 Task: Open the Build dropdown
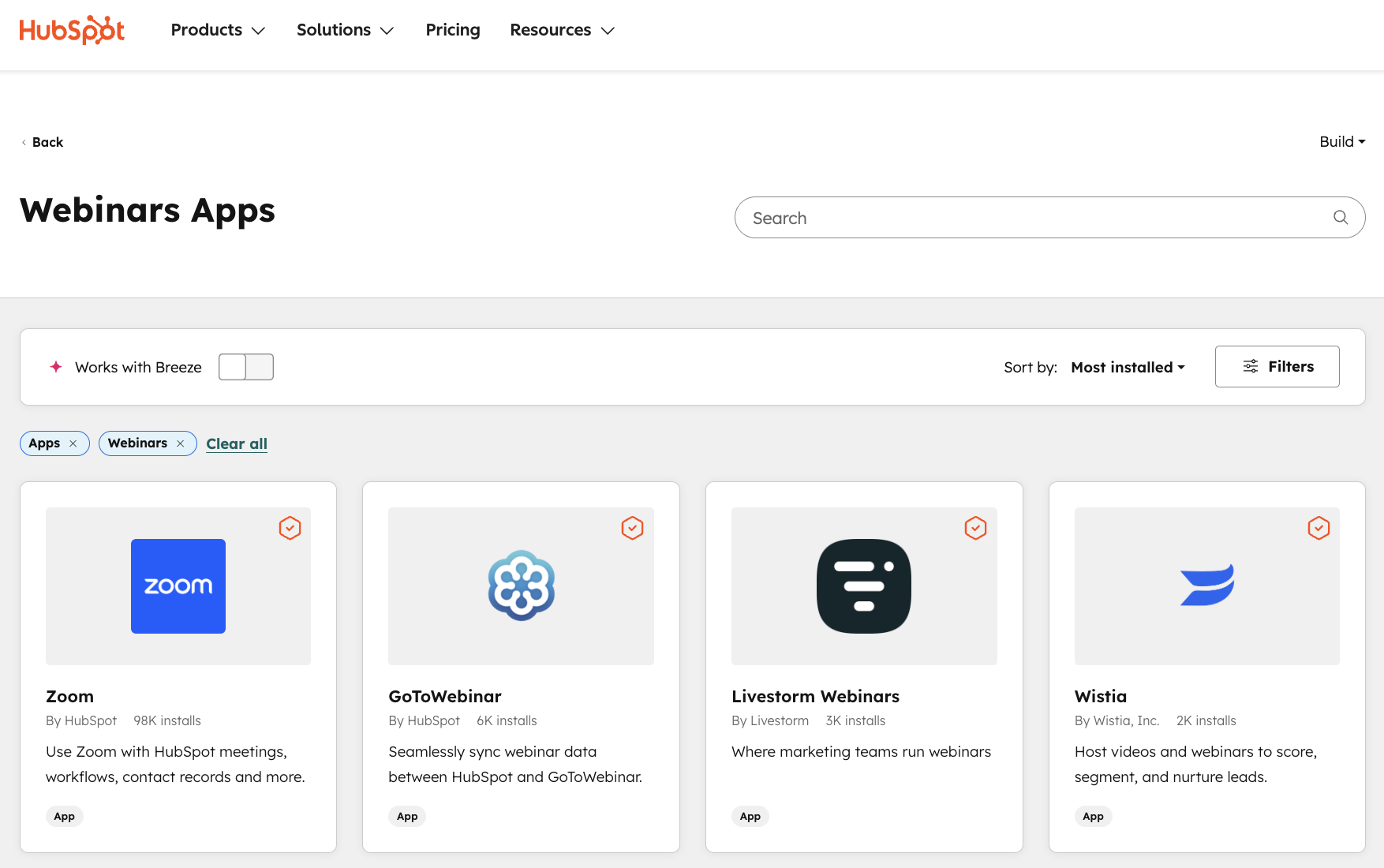point(1342,142)
